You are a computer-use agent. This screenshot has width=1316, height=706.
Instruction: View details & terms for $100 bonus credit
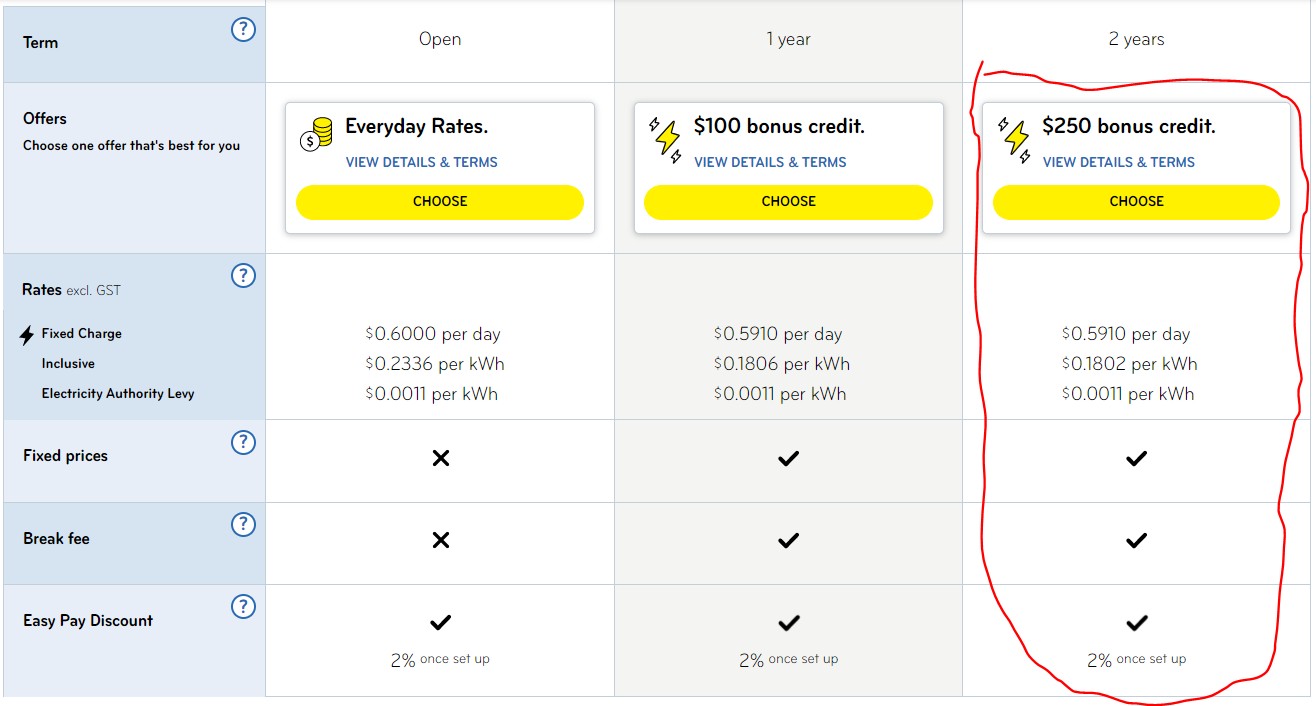pos(770,162)
